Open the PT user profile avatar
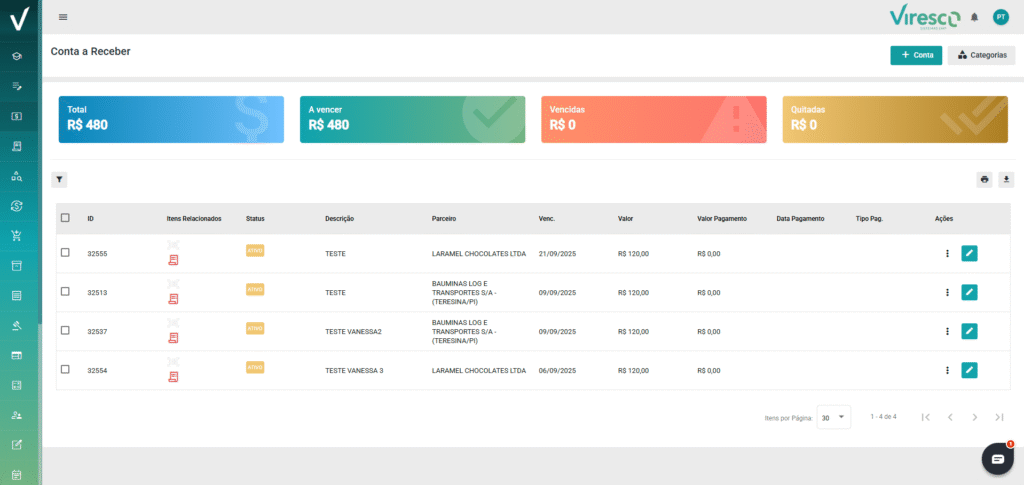1024x485 pixels. 1000,17
